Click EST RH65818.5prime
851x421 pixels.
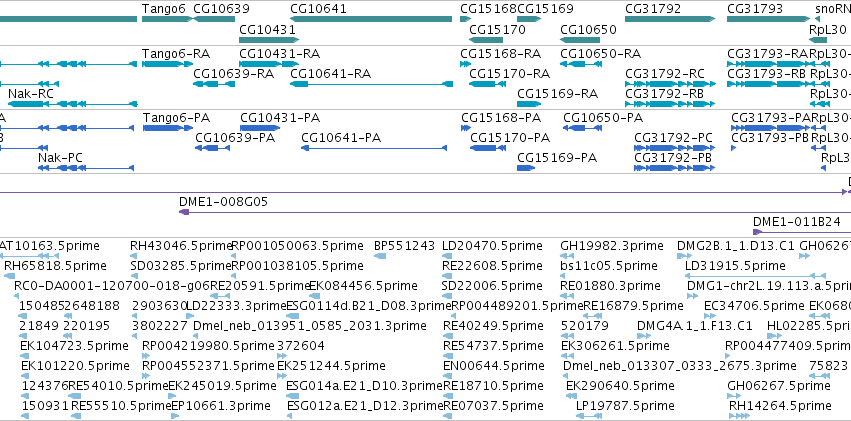[55, 266]
